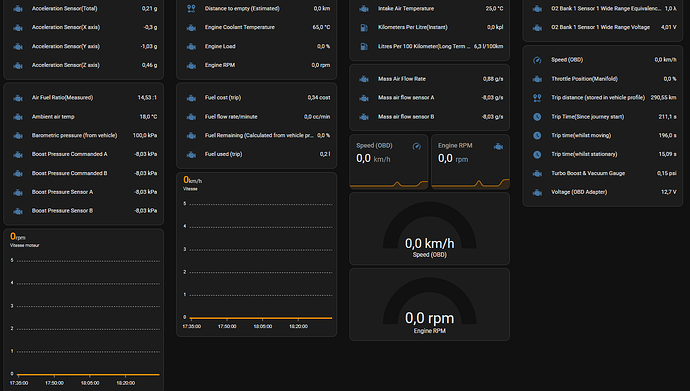Select the Turbo Boost & Vacuum Gauge row
690x391 pixels.
(x=602, y=173)
